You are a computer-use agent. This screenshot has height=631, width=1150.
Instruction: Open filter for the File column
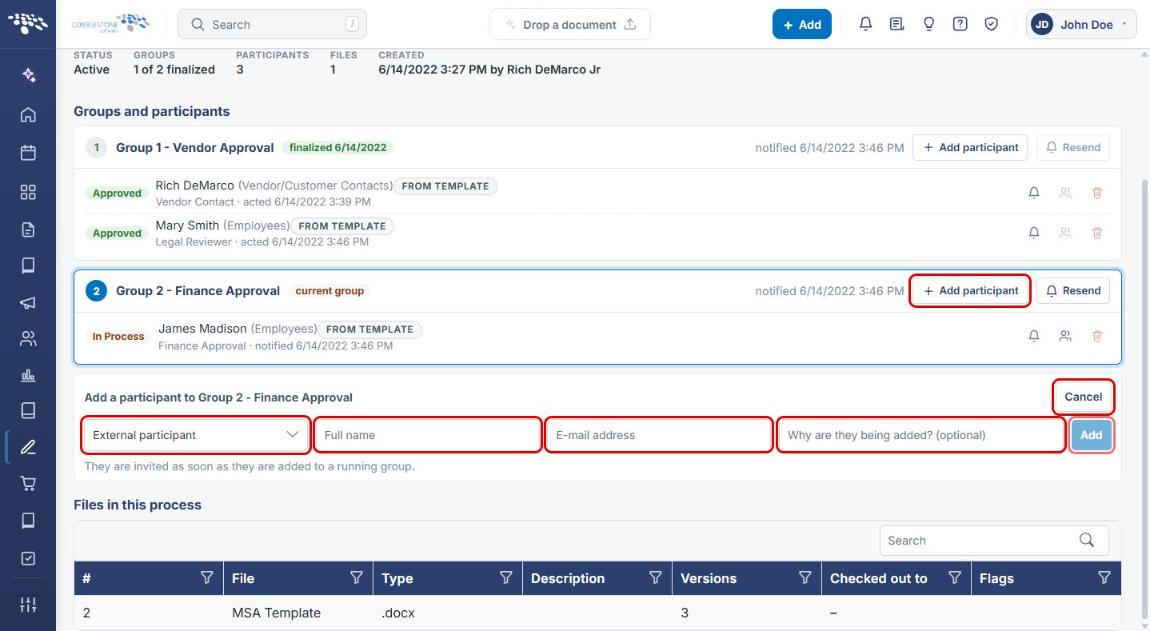pyautogui.click(x=356, y=578)
